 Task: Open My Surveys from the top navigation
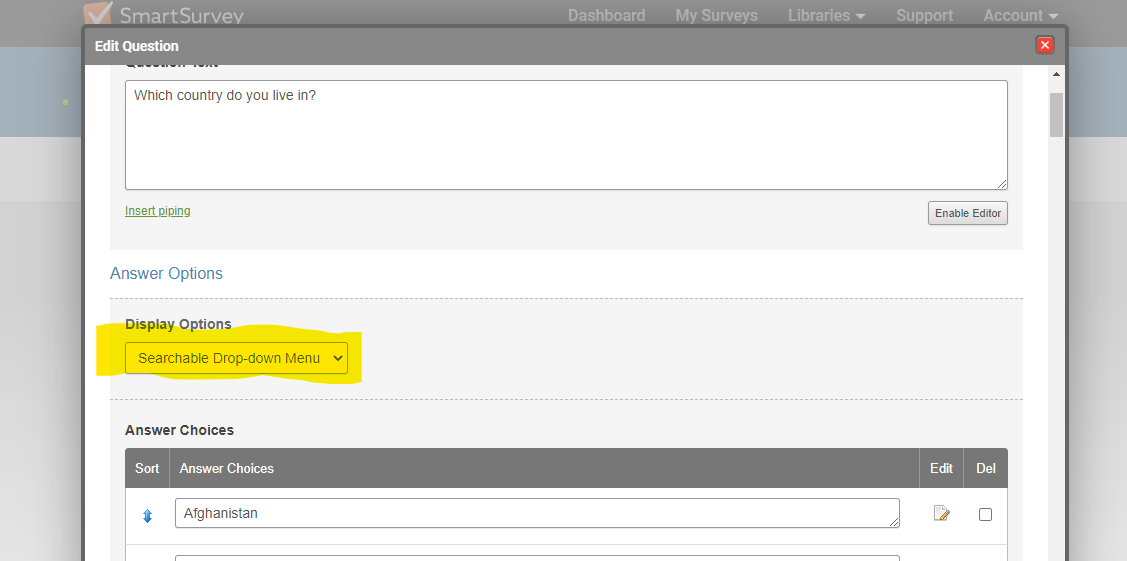point(716,15)
